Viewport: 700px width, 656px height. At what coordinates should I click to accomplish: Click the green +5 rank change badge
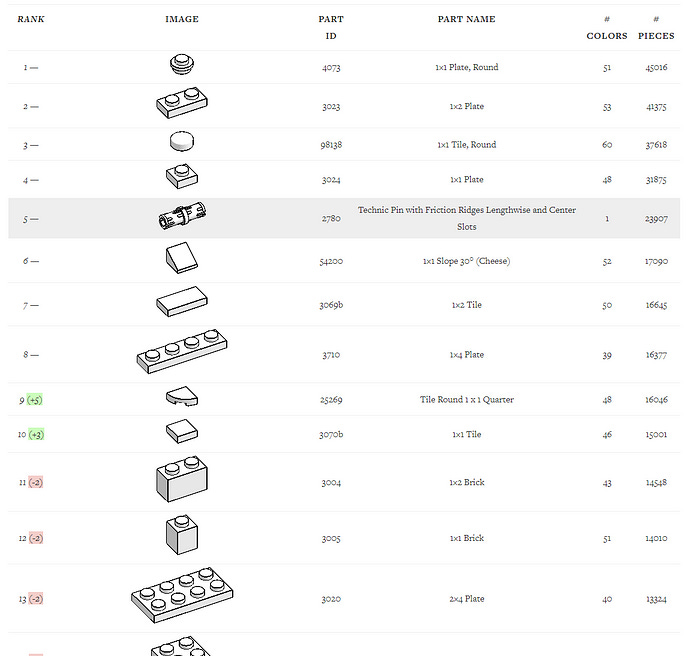[x=35, y=400]
